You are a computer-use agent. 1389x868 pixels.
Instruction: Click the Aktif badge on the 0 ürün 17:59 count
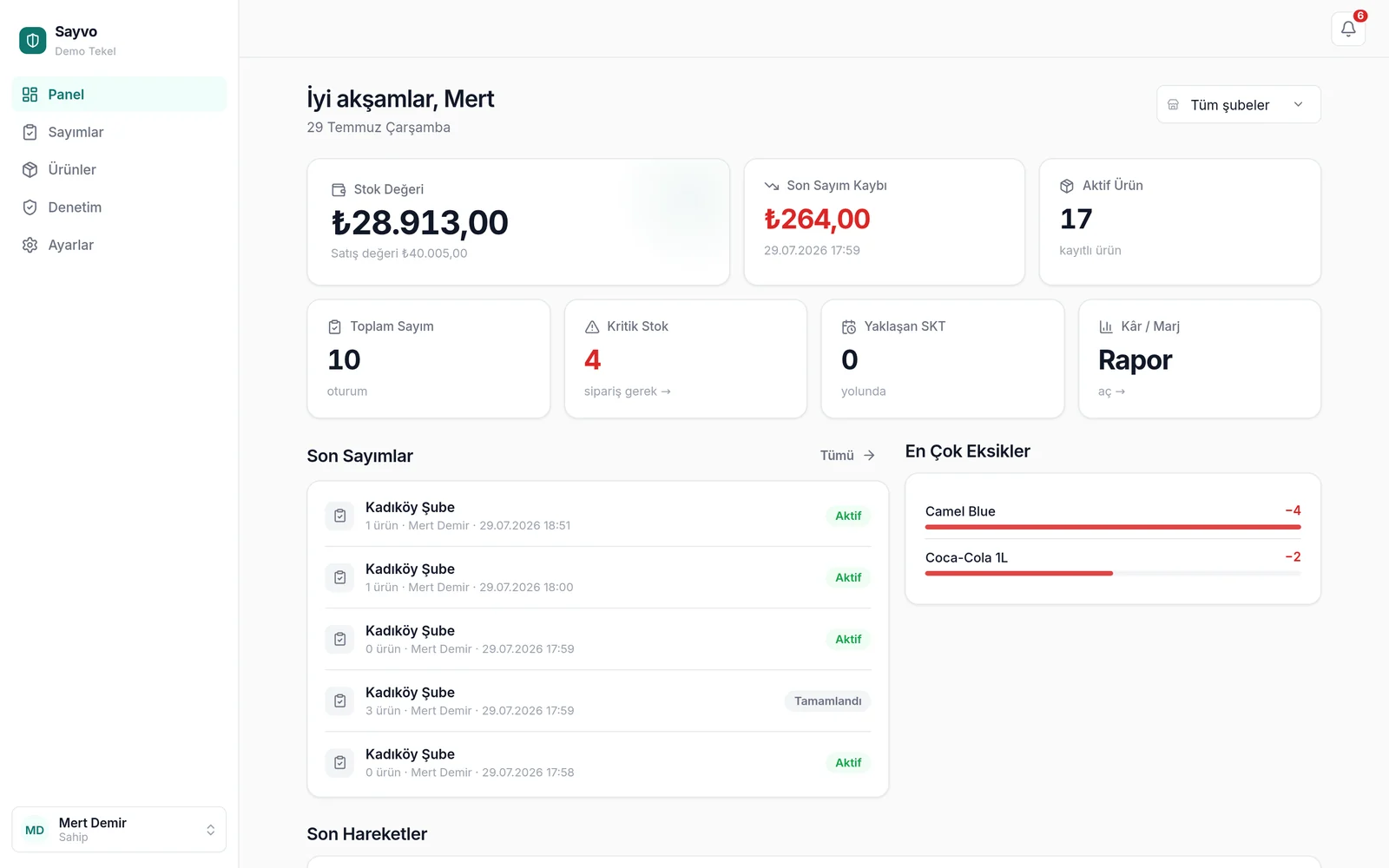848,639
